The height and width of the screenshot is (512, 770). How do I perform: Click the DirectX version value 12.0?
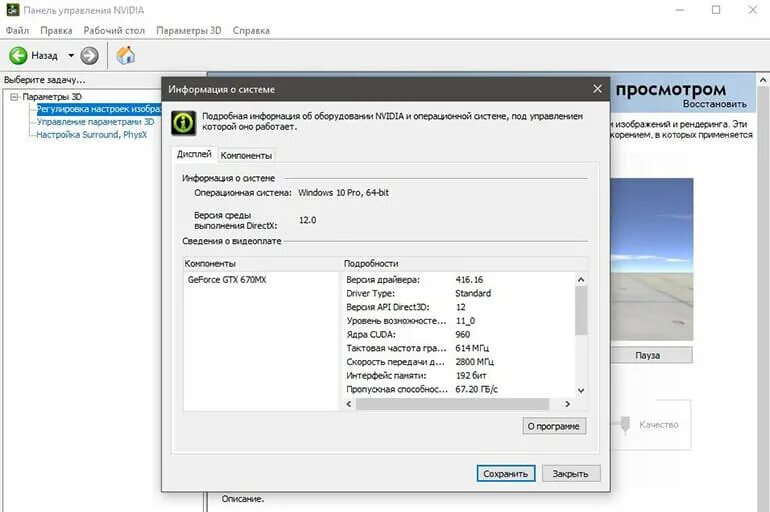[308, 220]
